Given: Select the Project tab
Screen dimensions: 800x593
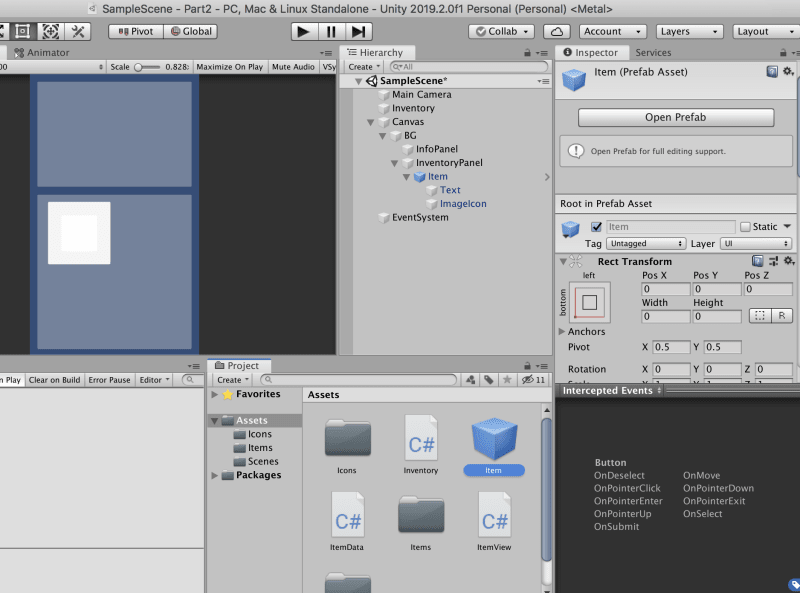Looking at the screenshot, I should coord(238,365).
